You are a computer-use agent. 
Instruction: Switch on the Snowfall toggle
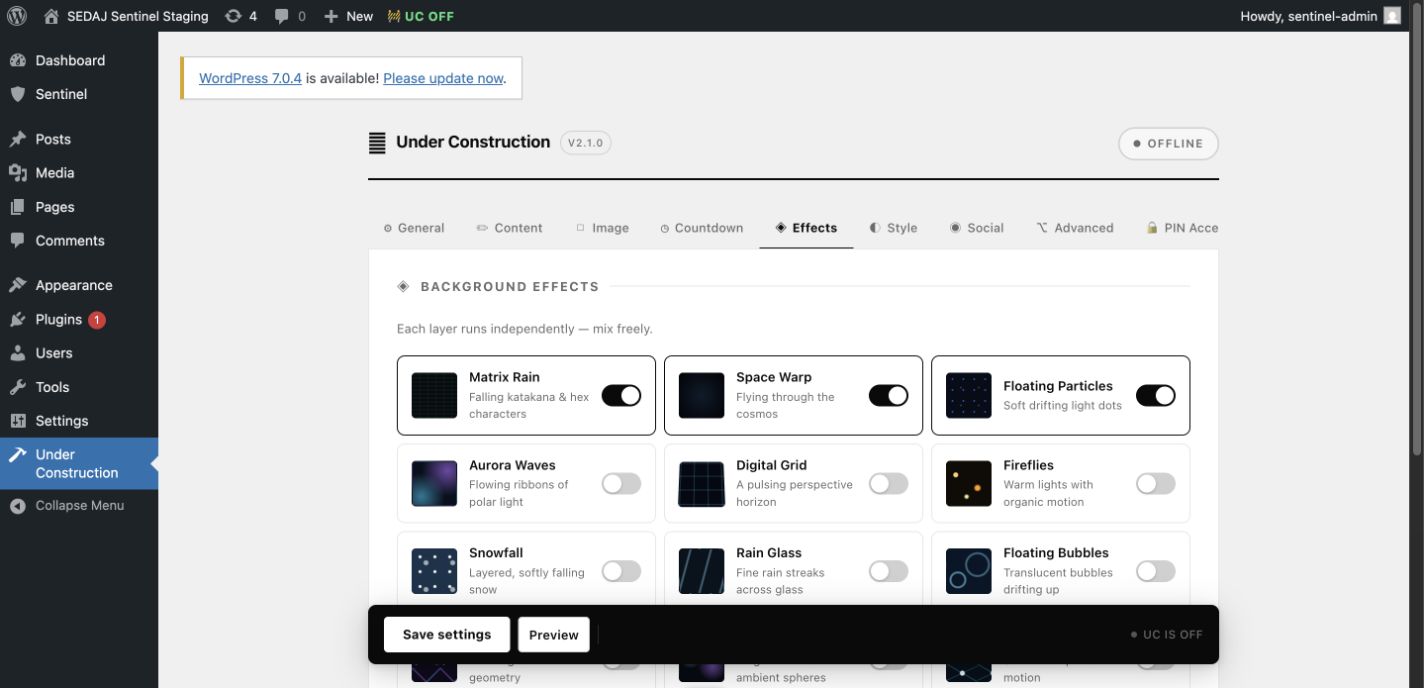coord(621,571)
